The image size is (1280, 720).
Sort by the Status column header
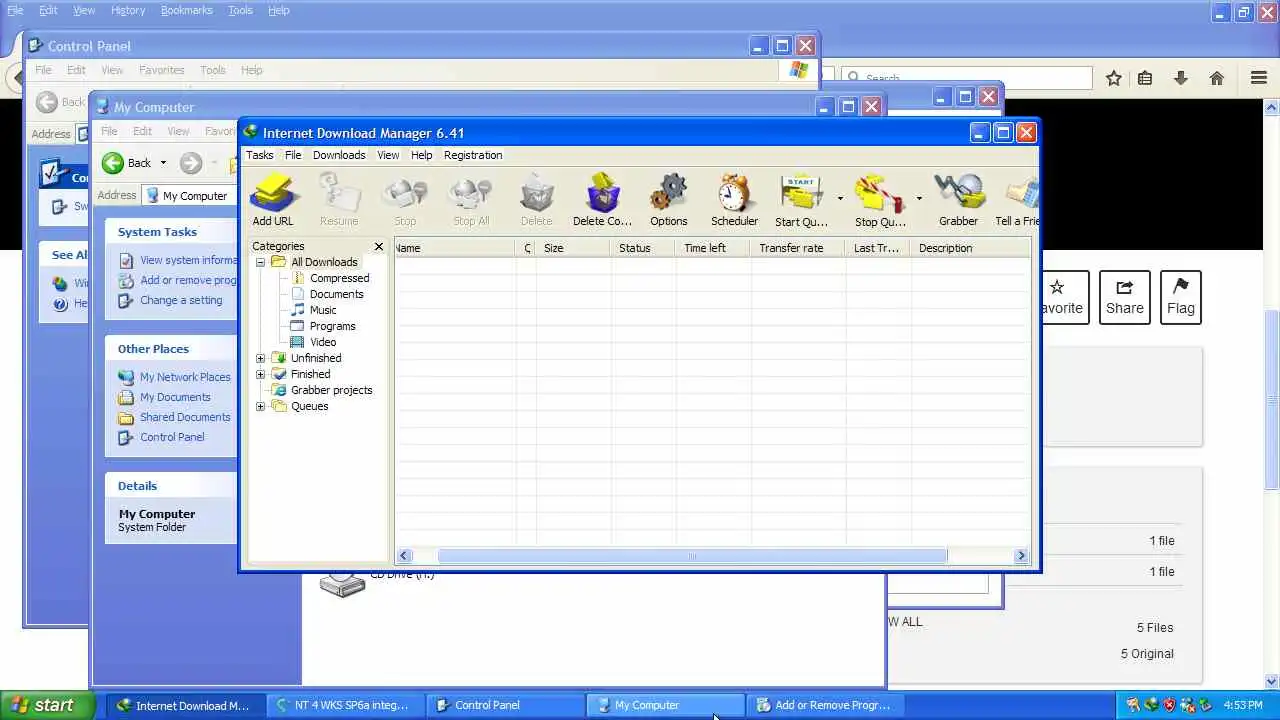click(x=642, y=248)
